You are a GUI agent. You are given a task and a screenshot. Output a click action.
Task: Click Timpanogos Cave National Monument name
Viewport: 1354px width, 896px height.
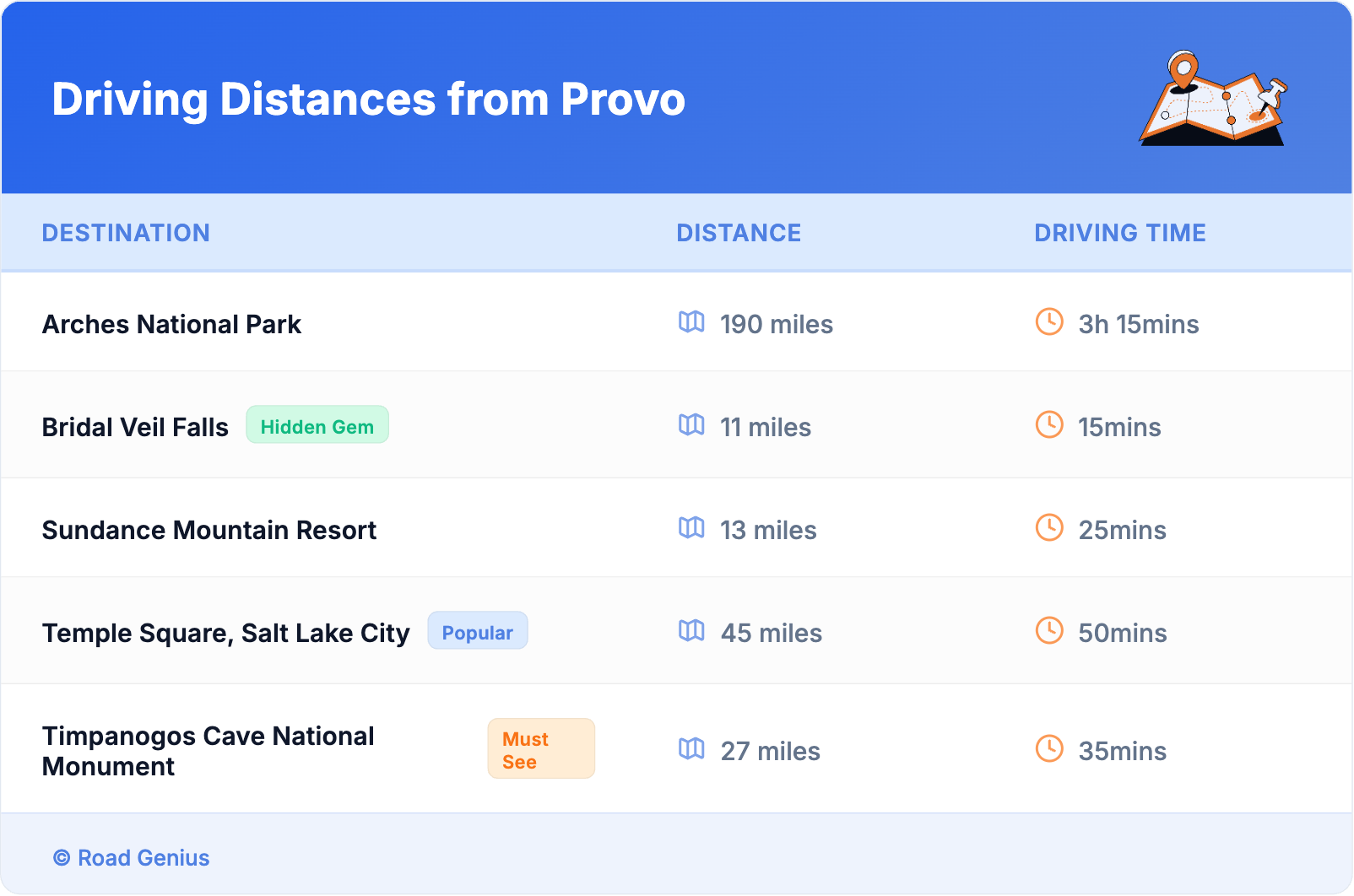point(208,751)
